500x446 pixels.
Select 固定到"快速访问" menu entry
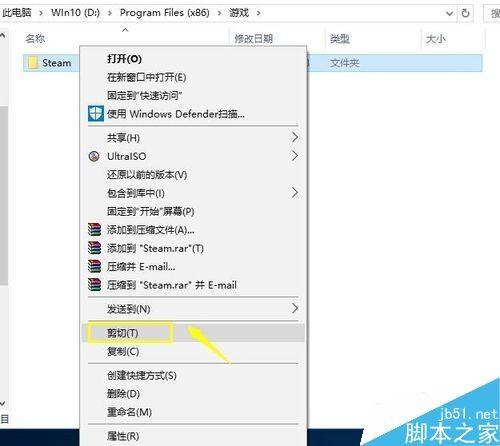193,96
